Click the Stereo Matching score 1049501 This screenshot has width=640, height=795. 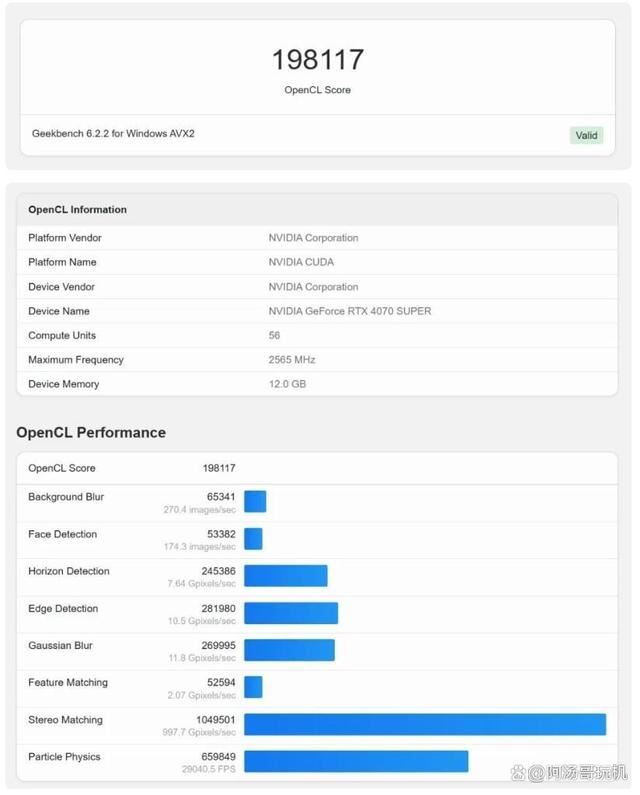pos(211,720)
